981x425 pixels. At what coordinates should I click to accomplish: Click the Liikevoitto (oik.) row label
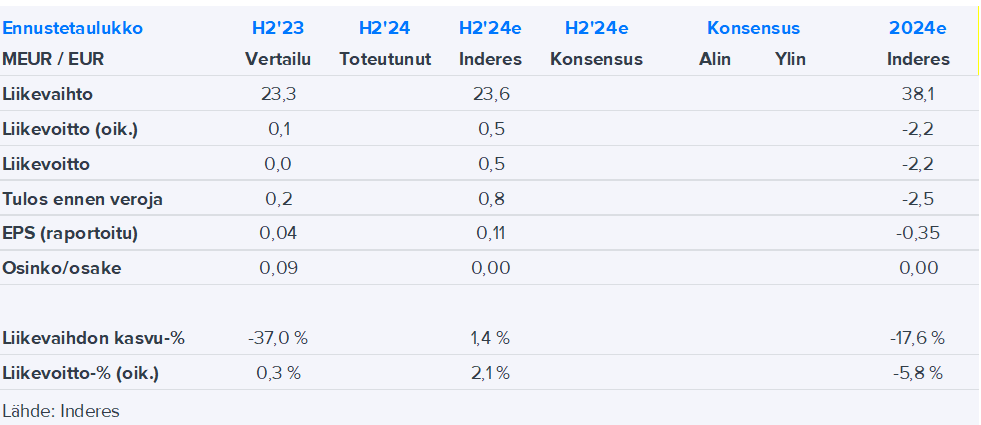pyautogui.click(x=70, y=129)
